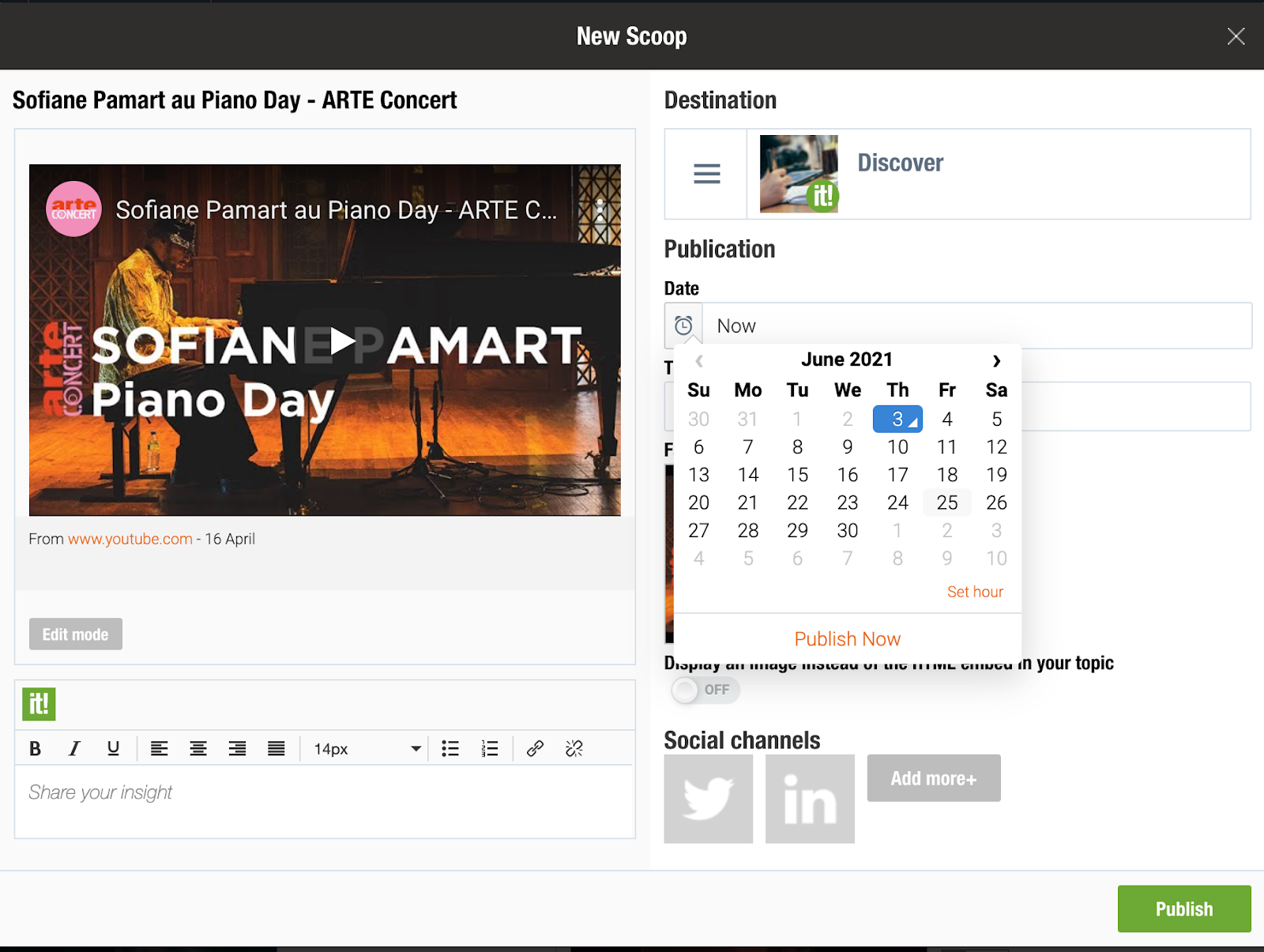Play the Sofiane Pamart video

pos(341,341)
